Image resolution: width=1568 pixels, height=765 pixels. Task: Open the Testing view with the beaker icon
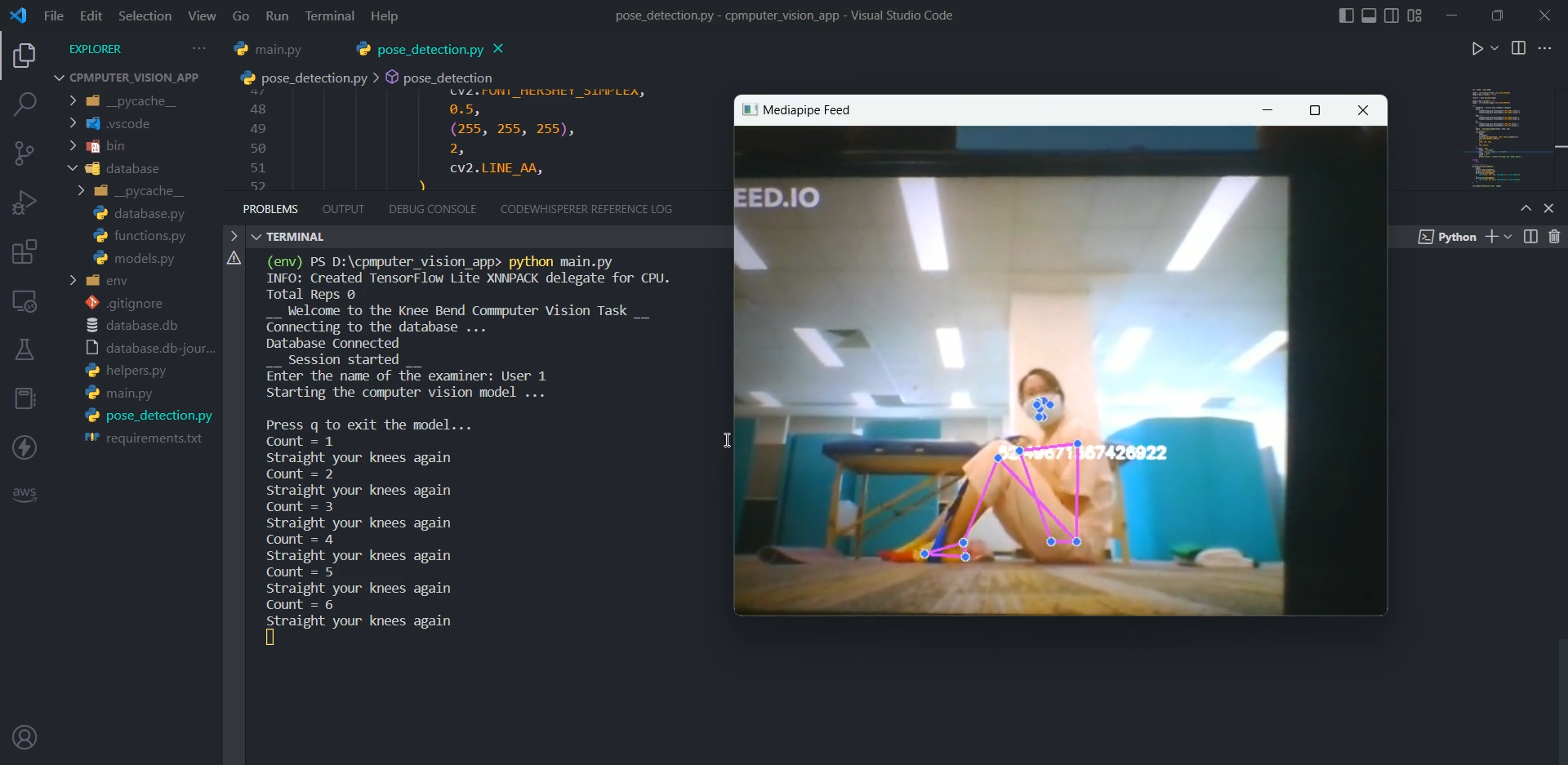point(24,349)
